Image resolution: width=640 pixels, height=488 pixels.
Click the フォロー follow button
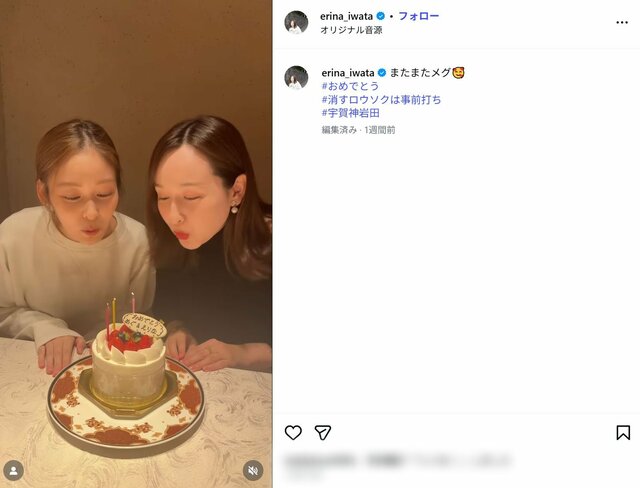(x=418, y=16)
